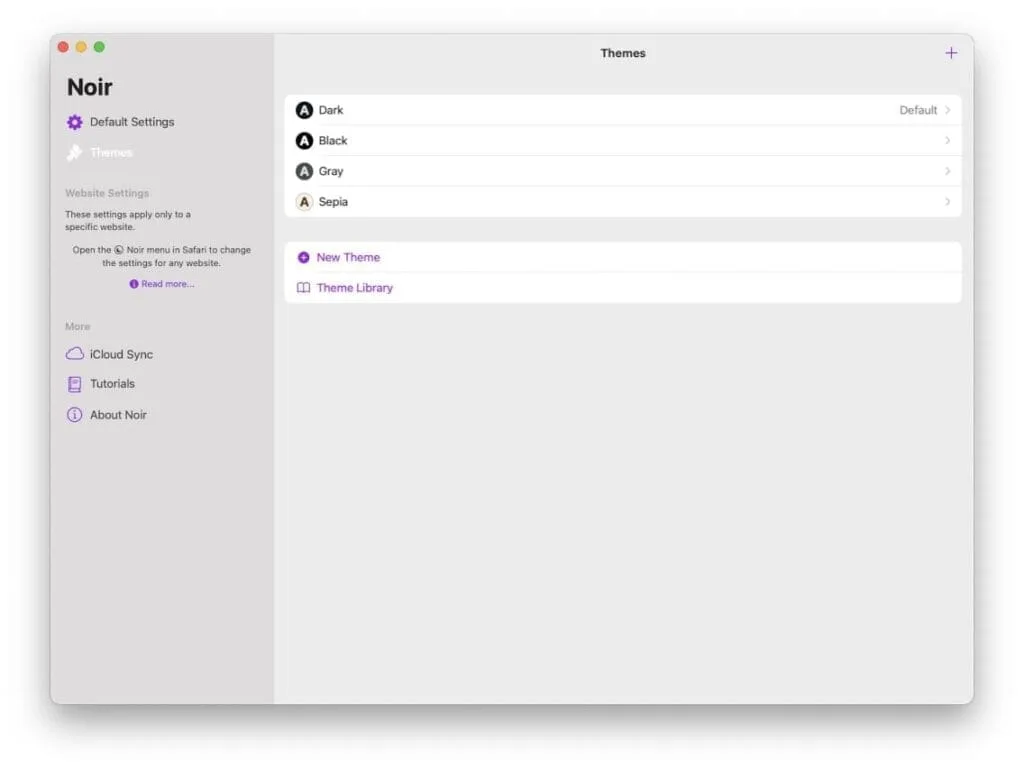
Task: Switch to the Themes section in the sidebar
Action: (113, 152)
